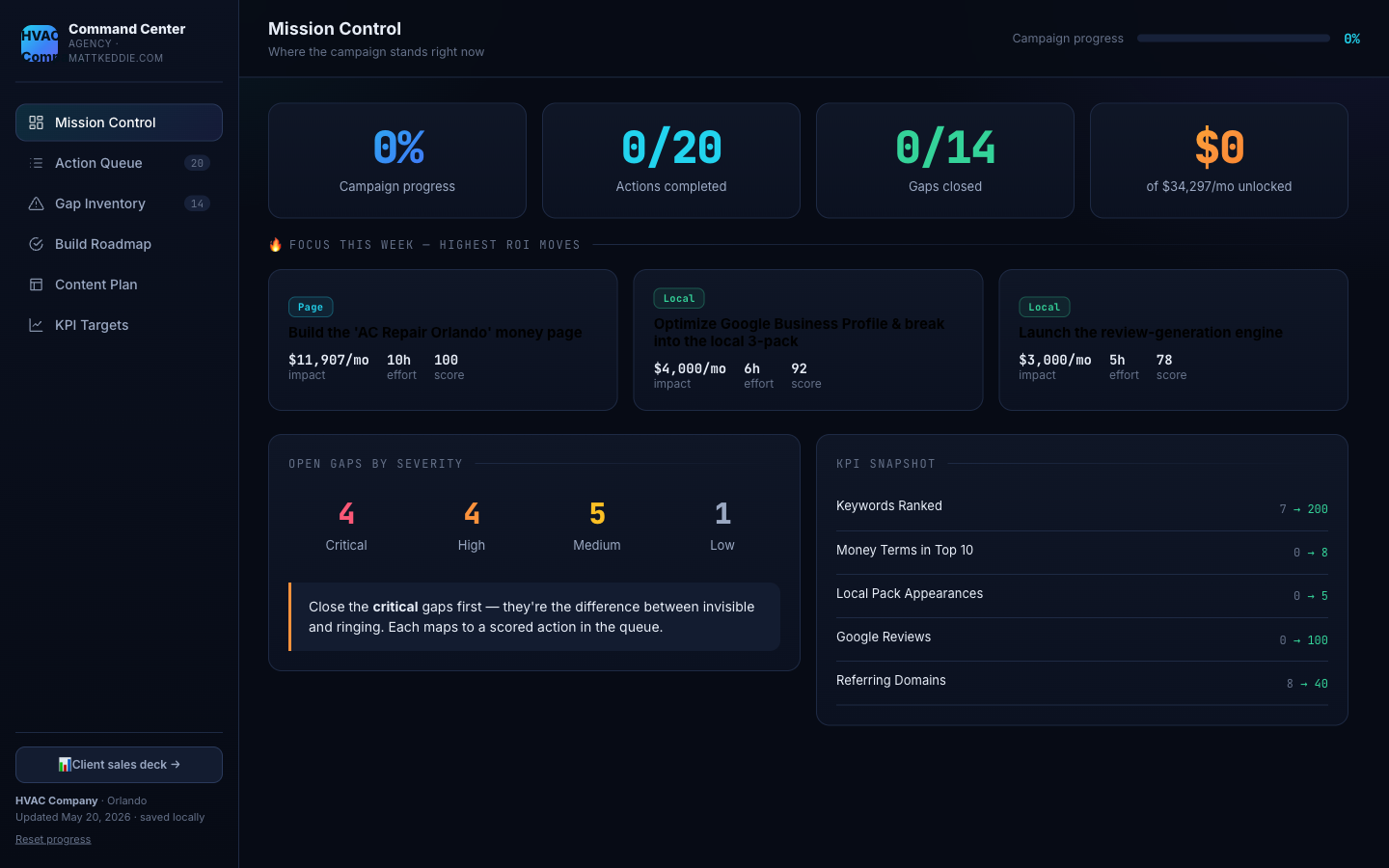This screenshot has height=868, width=1389.
Task: Click the Build Roadmap checkmark circle icon
Action: 36,244
